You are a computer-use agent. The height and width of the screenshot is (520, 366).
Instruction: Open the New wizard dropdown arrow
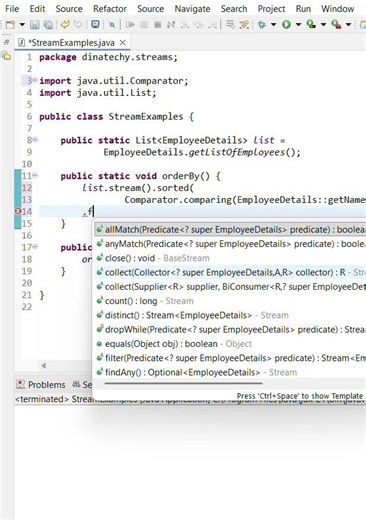point(22,24)
